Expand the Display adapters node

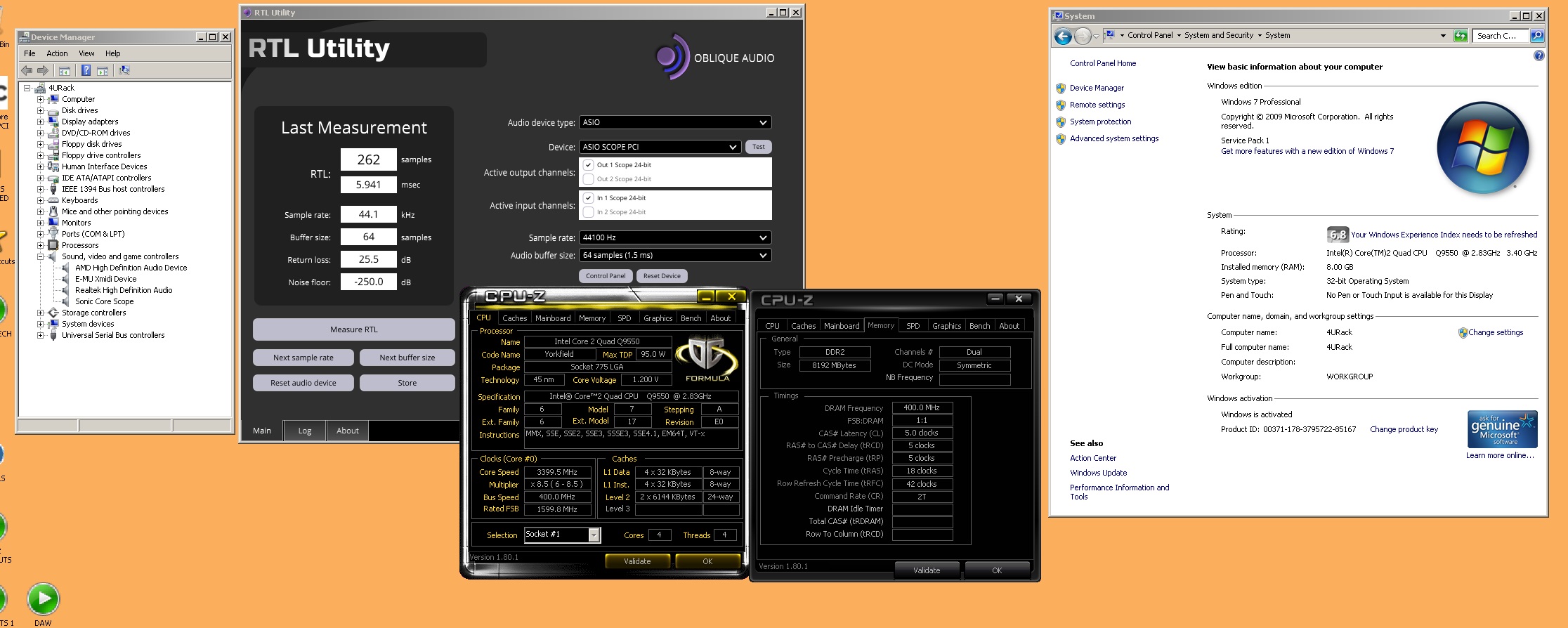(41, 122)
